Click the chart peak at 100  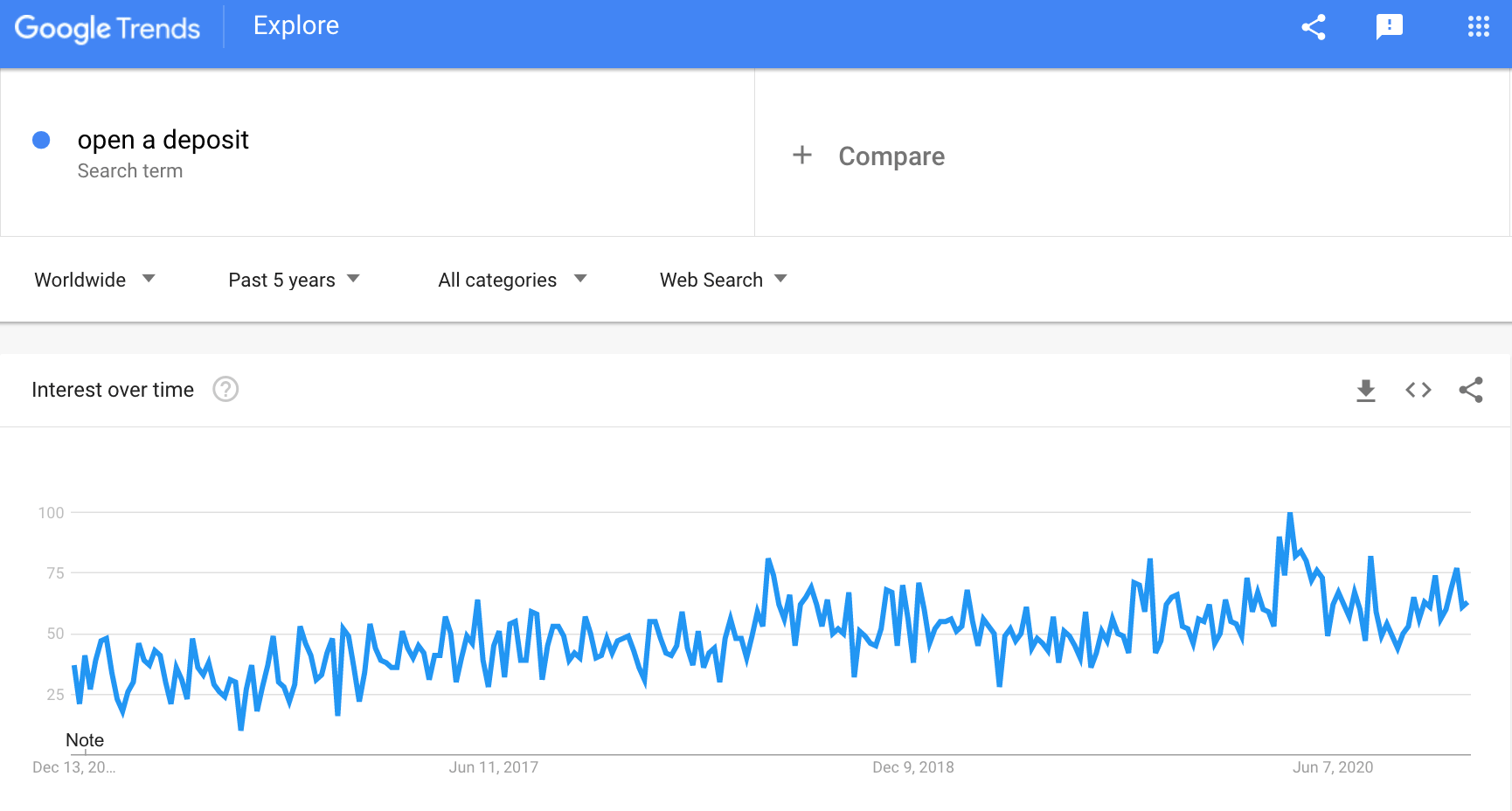[x=1290, y=514]
